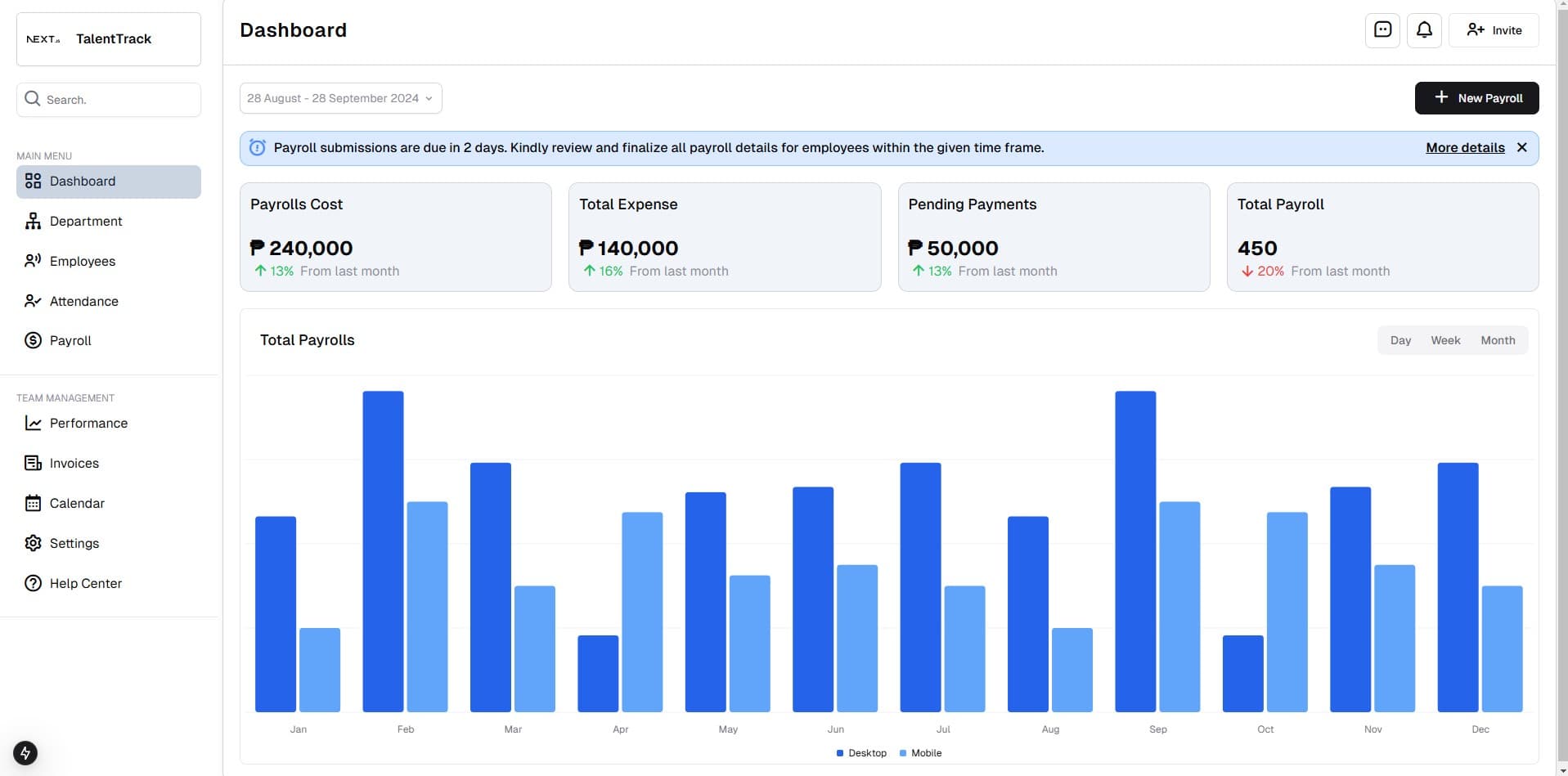
Task: Click the Payroll dollar-circle icon
Action: pos(33,341)
